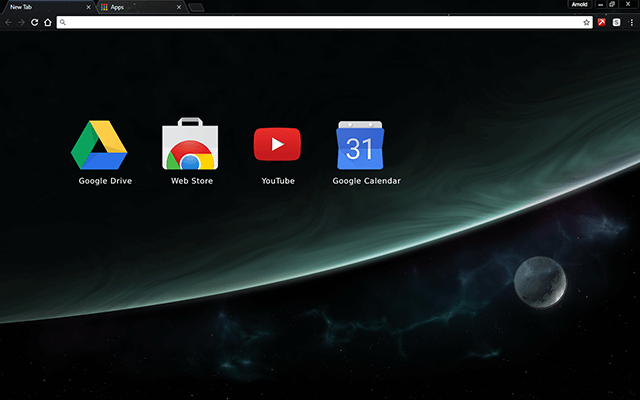This screenshot has height=400, width=640.
Task: Bookmark this page with the star
Action: pos(587,22)
